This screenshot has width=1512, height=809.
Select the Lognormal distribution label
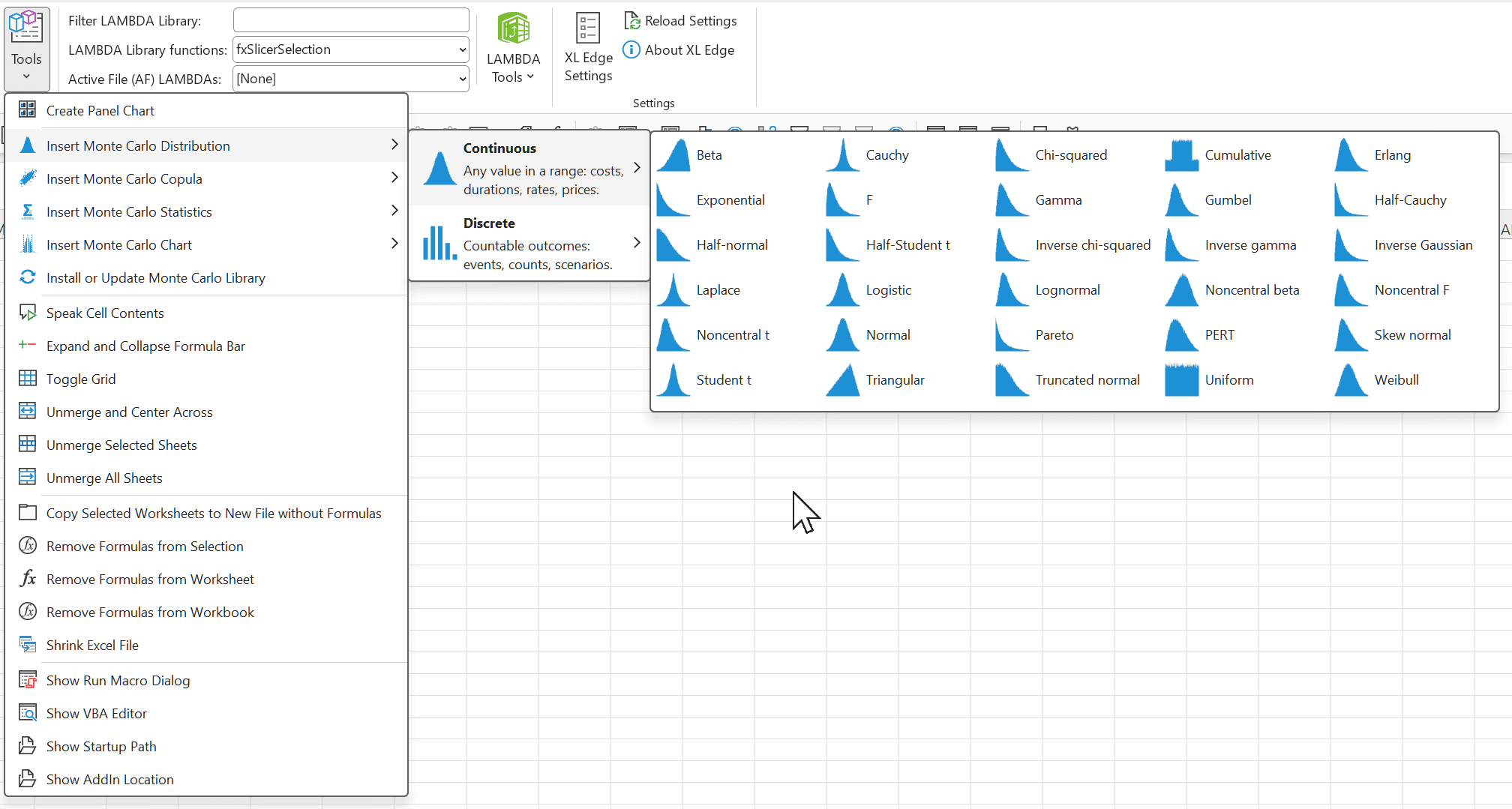point(1067,290)
